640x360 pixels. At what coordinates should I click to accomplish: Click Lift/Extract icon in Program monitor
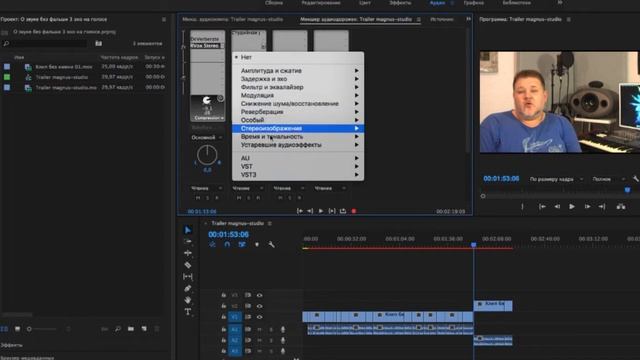pyautogui.click(x=621, y=207)
